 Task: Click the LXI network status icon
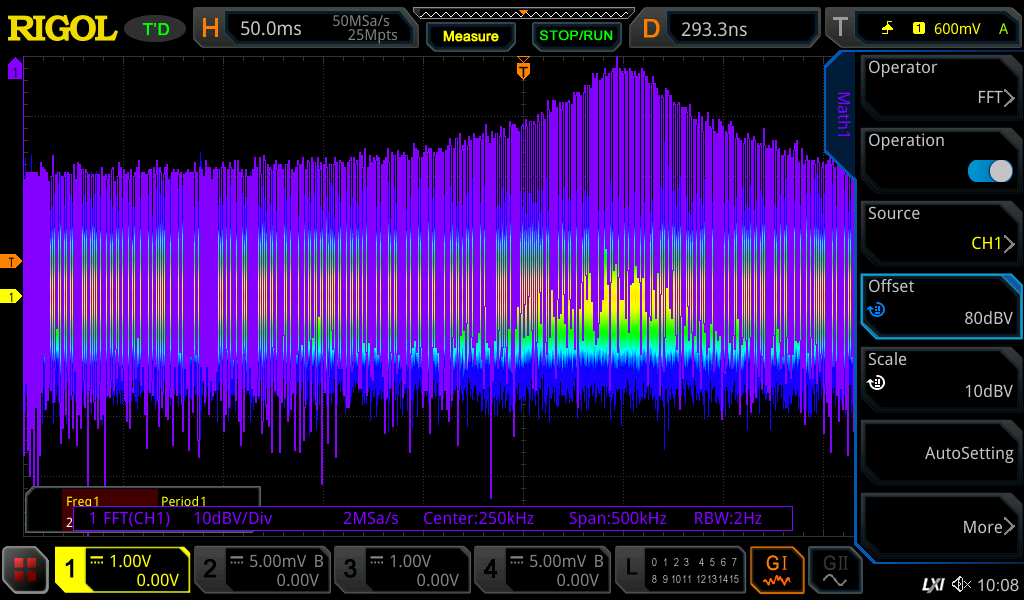(932, 584)
